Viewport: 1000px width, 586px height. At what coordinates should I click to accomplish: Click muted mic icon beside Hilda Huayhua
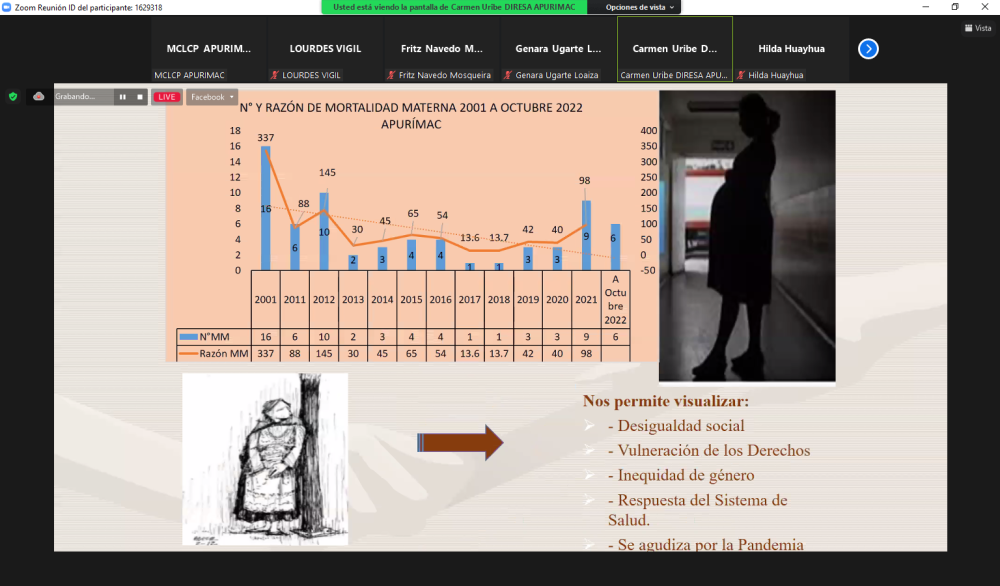pos(740,75)
